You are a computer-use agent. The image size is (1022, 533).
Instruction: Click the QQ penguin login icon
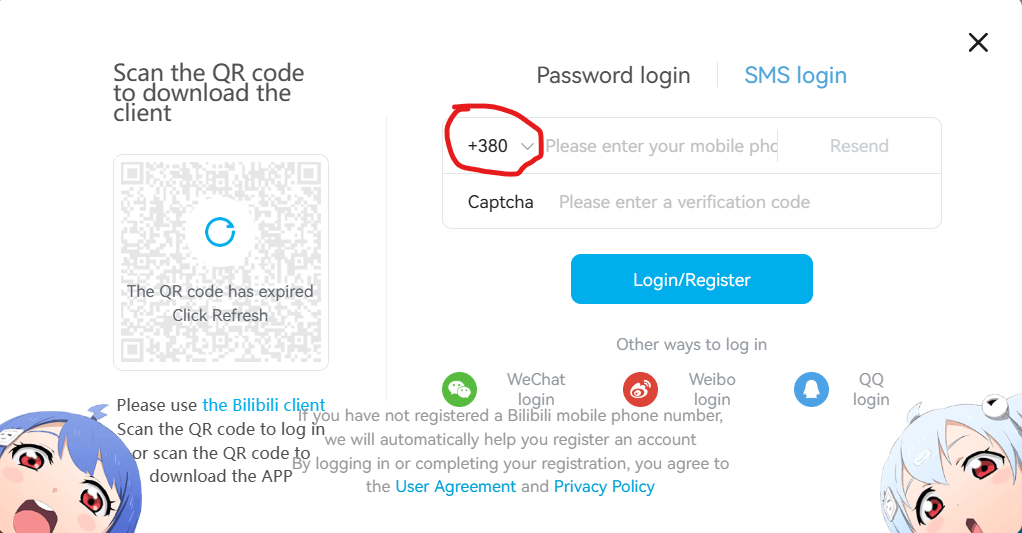[x=811, y=389]
